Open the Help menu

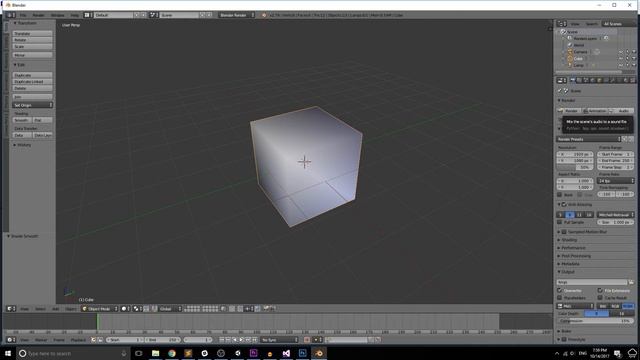tap(74, 15)
